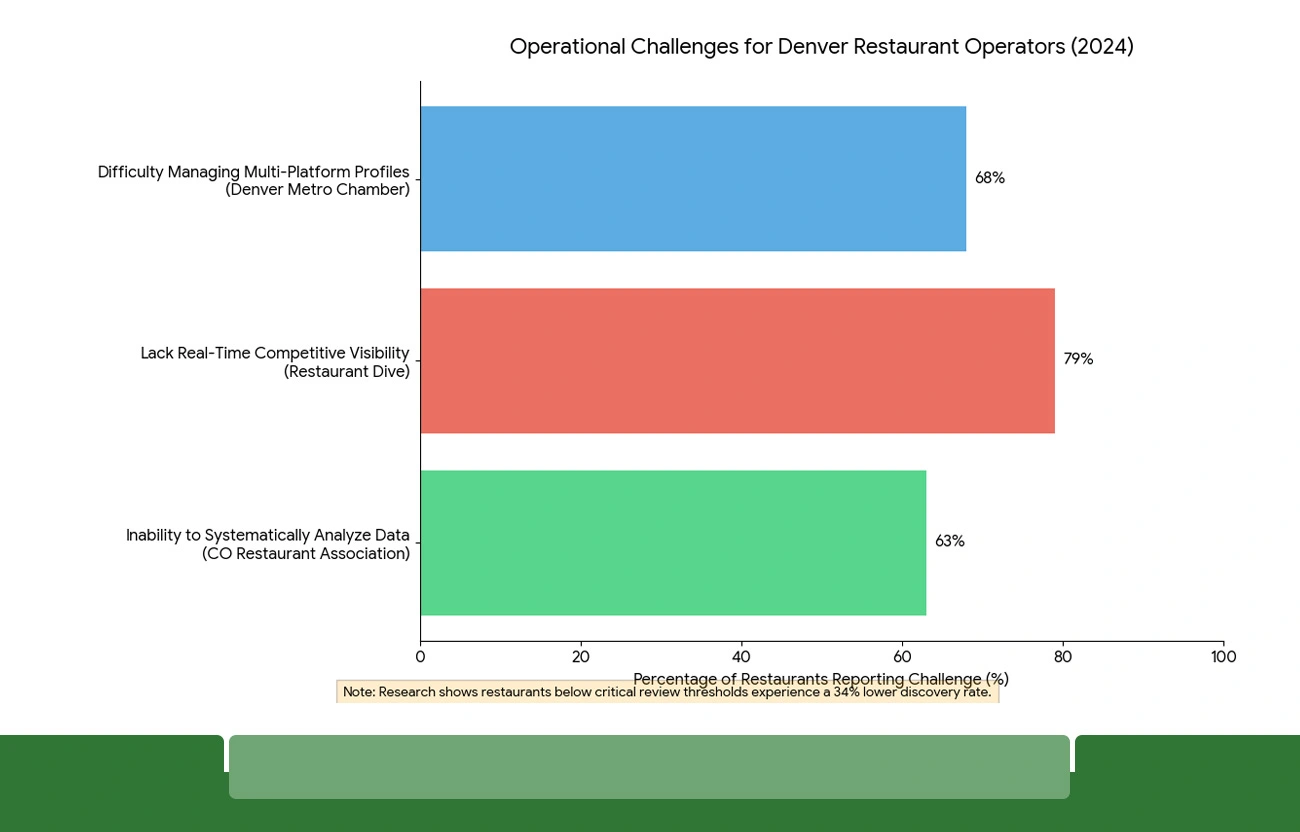The width and height of the screenshot is (1300, 832).
Task: Select the red 79% bar
Action: (735, 360)
